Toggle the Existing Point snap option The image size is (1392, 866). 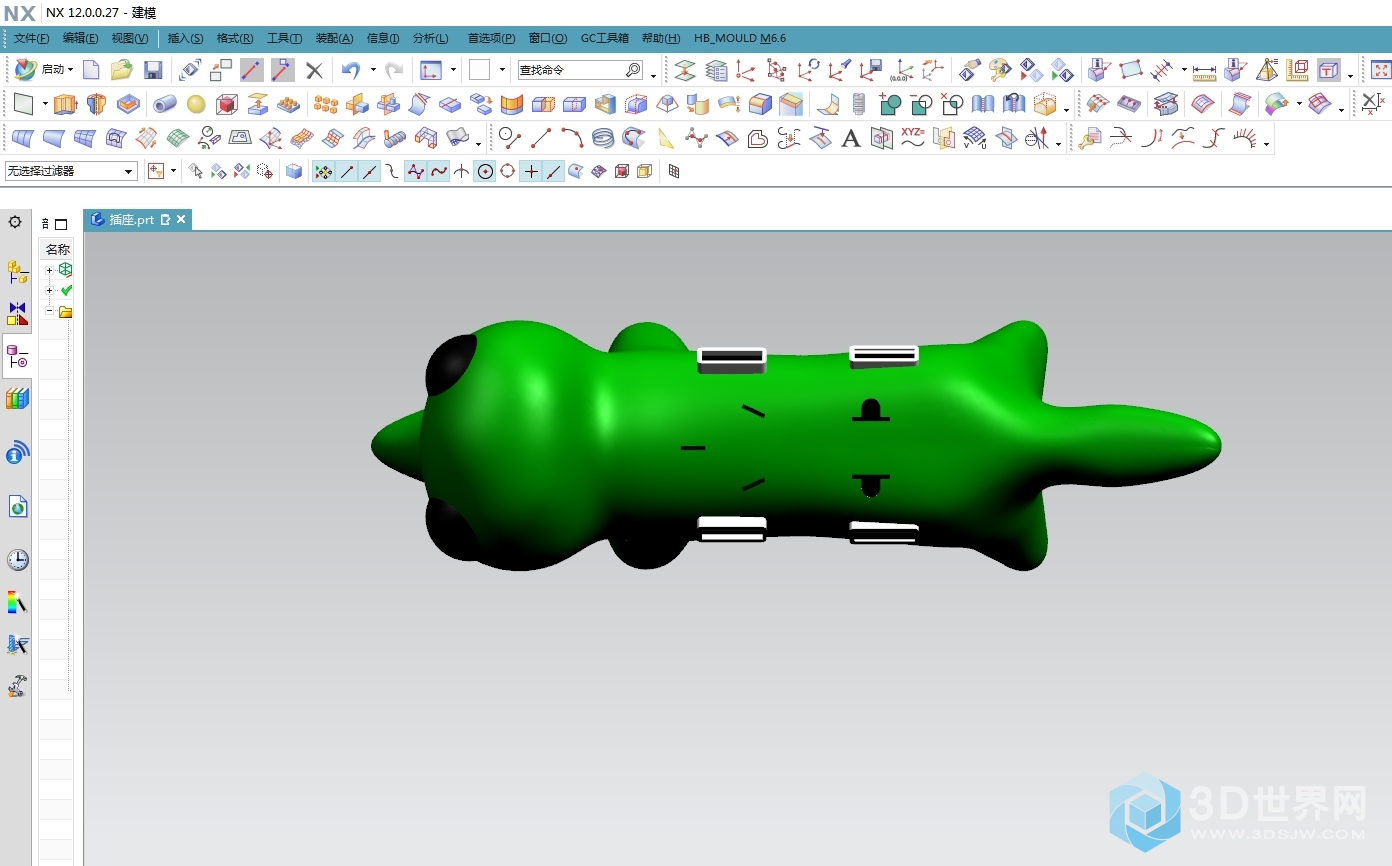click(531, 171)
